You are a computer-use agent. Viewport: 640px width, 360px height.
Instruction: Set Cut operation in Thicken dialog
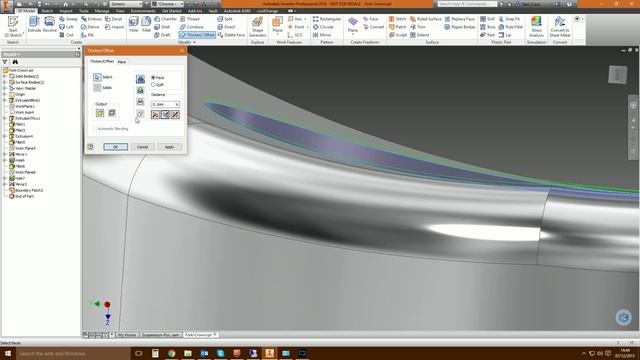coord(140,90)
